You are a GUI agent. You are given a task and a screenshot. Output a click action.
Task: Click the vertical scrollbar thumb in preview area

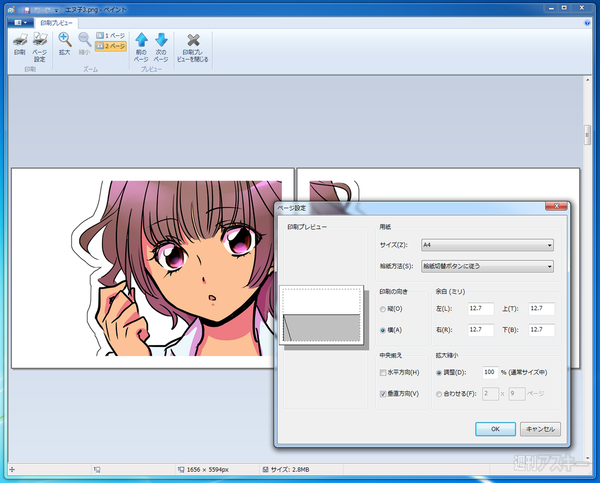(587, 135)
